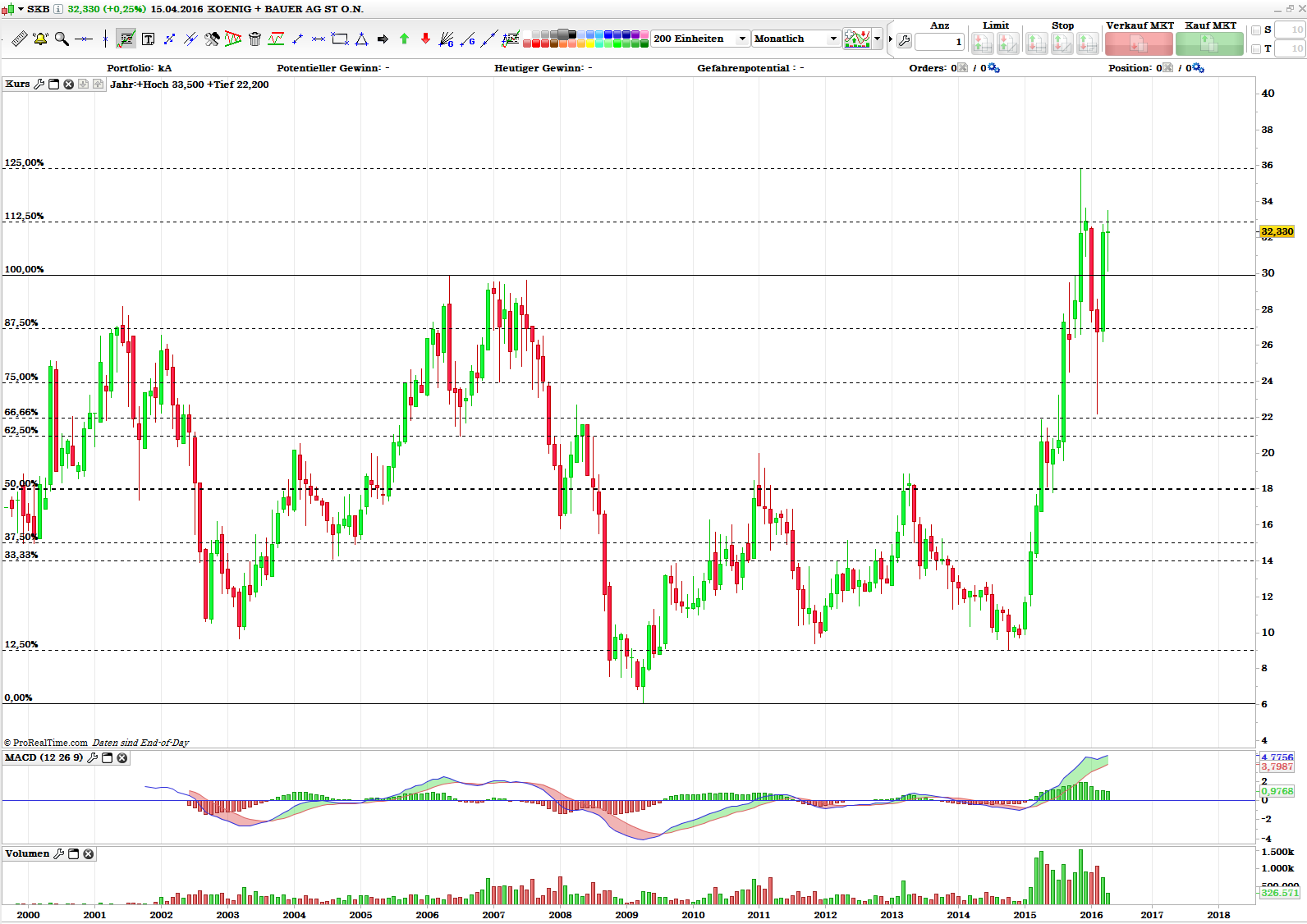Activate the magnifying glass zoom tool

(x=62, y=39)
